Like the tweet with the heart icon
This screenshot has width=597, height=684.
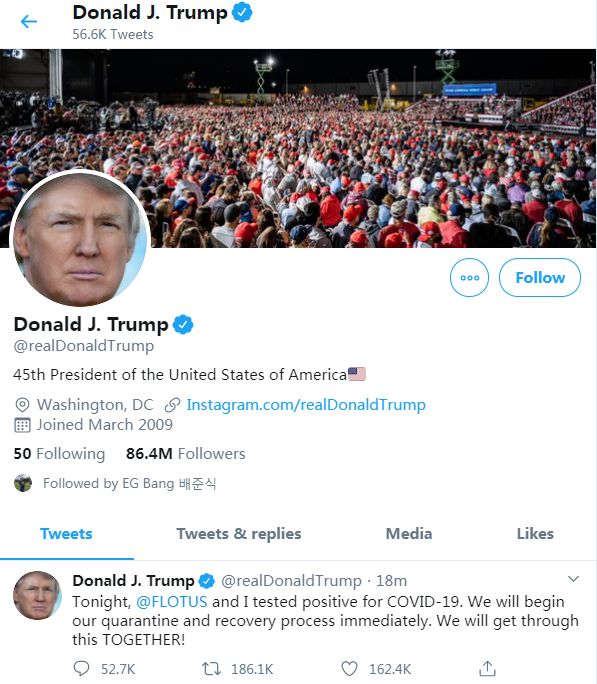click(x=349, y=668)
